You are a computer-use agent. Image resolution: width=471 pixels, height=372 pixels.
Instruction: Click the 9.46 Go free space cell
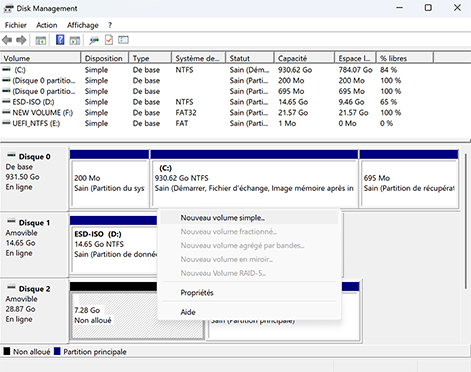(351, 102)
